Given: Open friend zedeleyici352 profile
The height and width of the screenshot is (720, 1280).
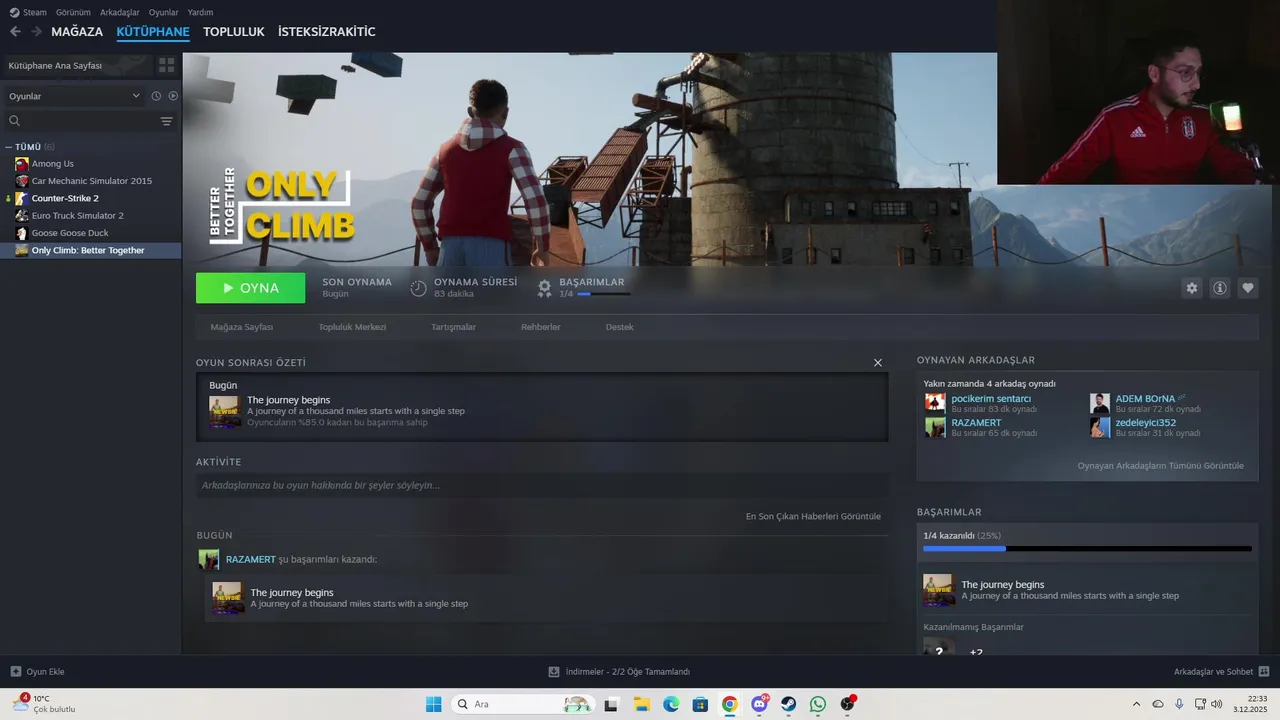Looking at the screenshot, I should click(1145, 423).
